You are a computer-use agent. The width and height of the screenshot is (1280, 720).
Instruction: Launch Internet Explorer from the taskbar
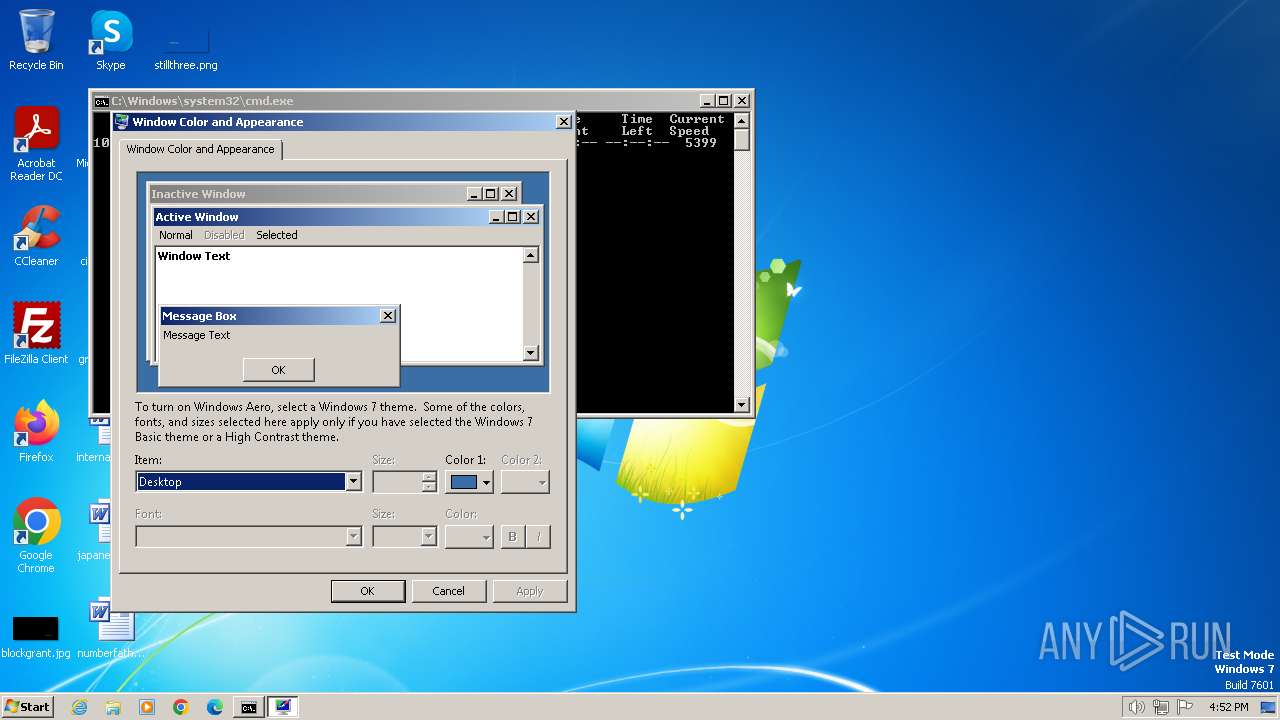click(x=80, y=707)
